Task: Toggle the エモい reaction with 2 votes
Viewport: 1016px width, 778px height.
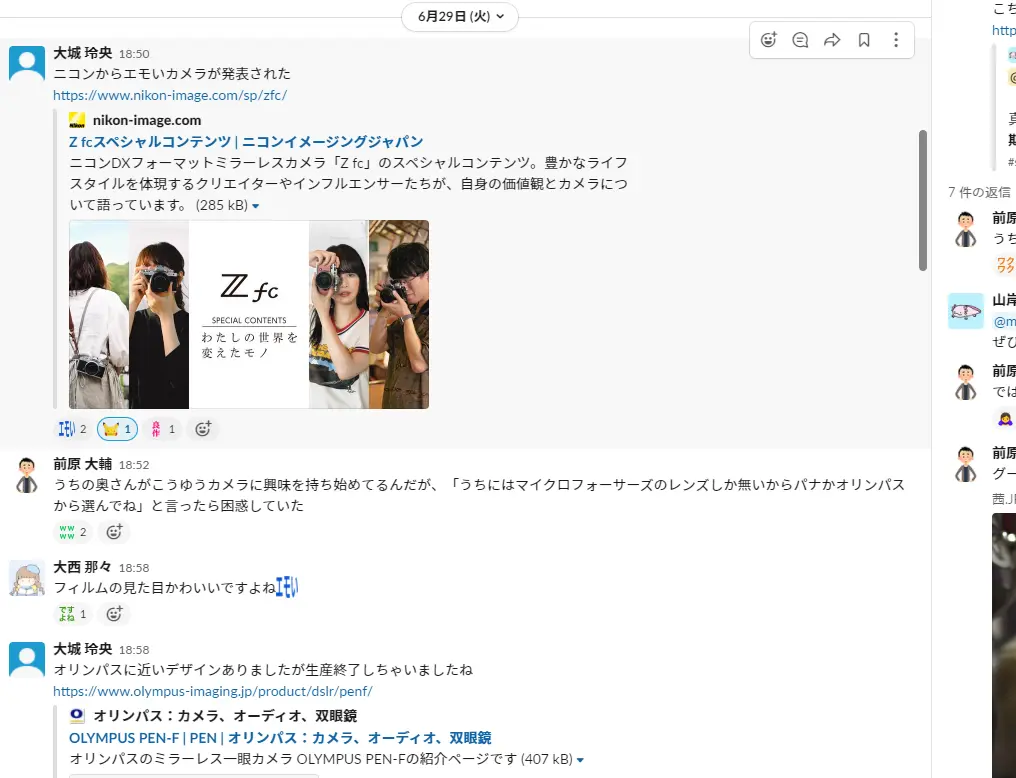Action: 73,429
